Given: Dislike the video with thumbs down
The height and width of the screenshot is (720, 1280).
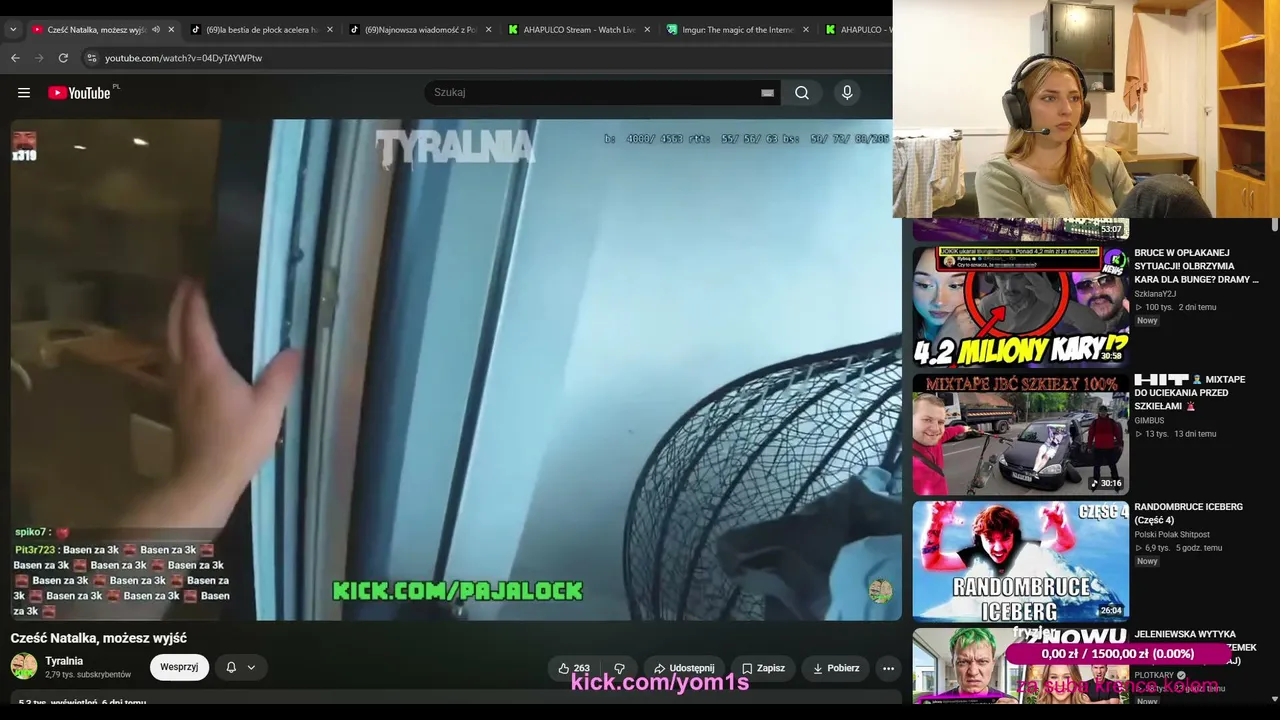Looking at the screenshot, I should click(620, 668).
